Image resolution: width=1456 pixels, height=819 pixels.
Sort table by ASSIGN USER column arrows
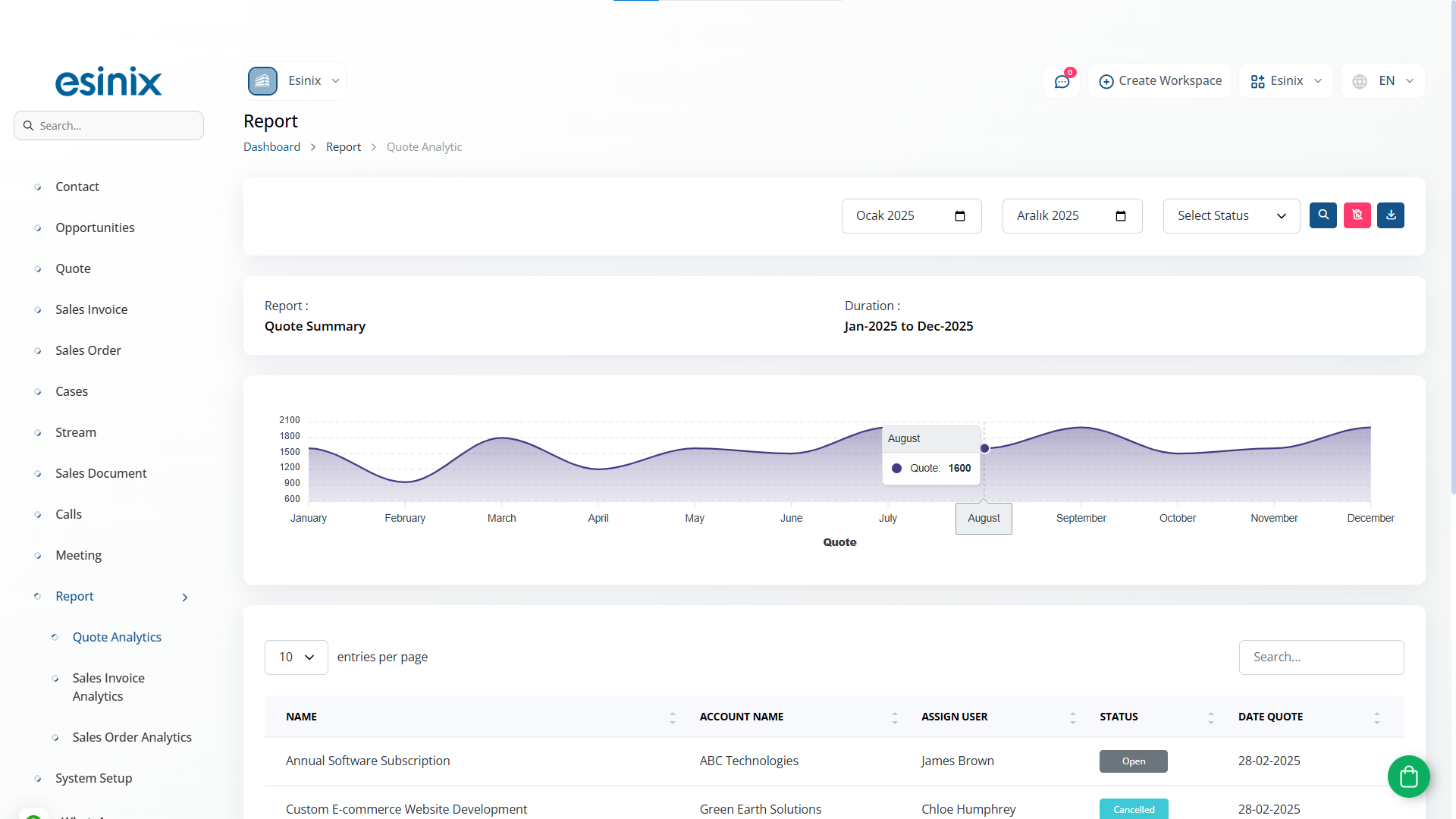[1073, 717]
